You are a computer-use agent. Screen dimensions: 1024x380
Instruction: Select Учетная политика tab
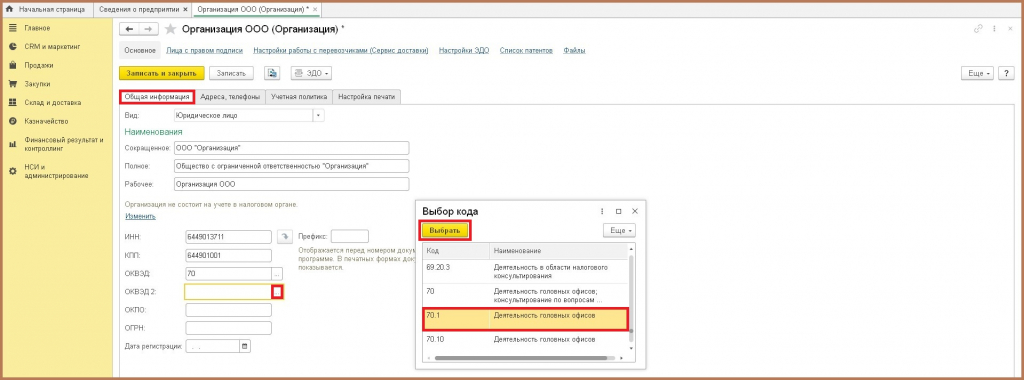299,97
